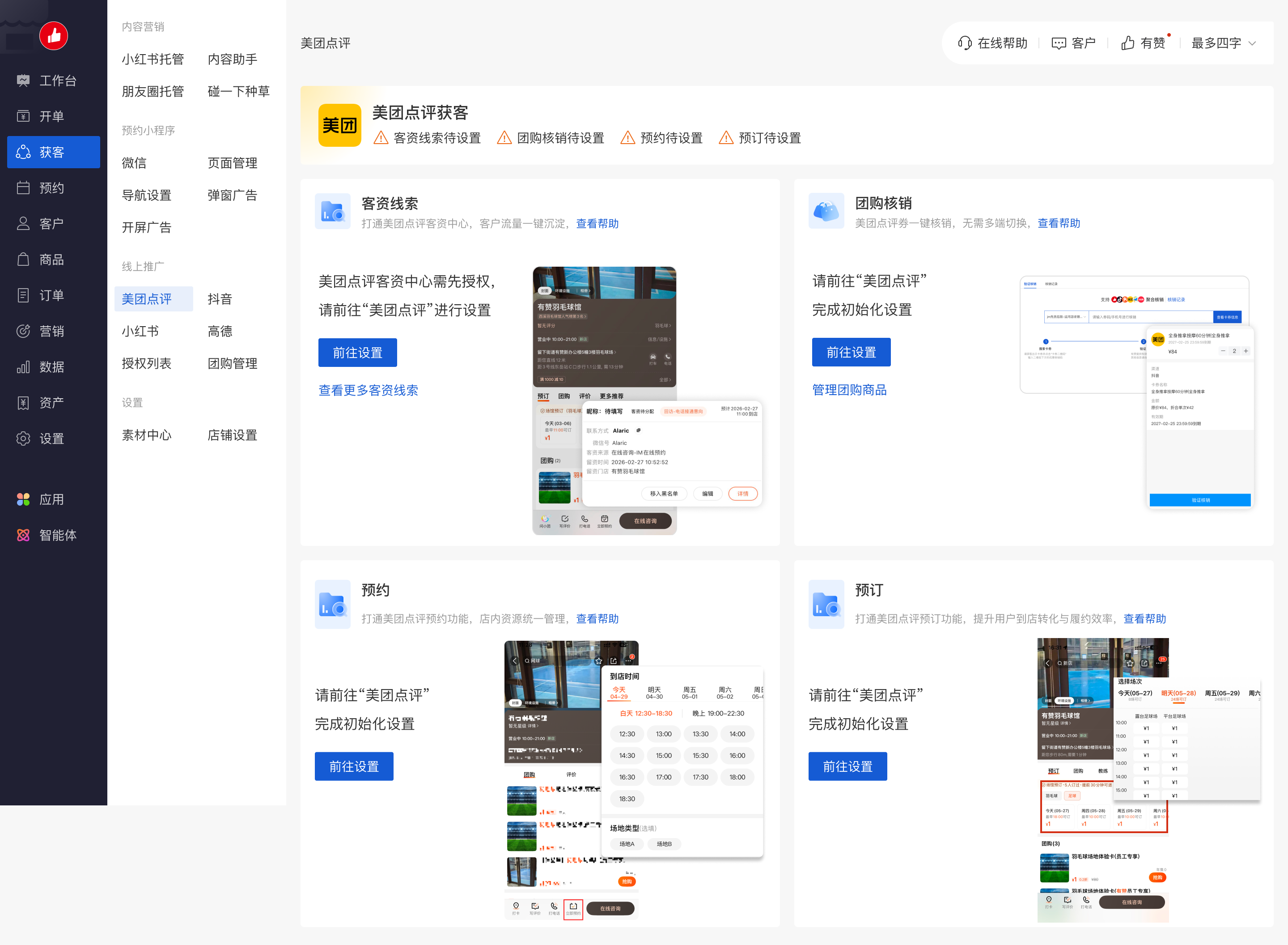Click the 美团点评获客 heading text
Viewport: 1288px width, 945px height.
click(420, 113)
